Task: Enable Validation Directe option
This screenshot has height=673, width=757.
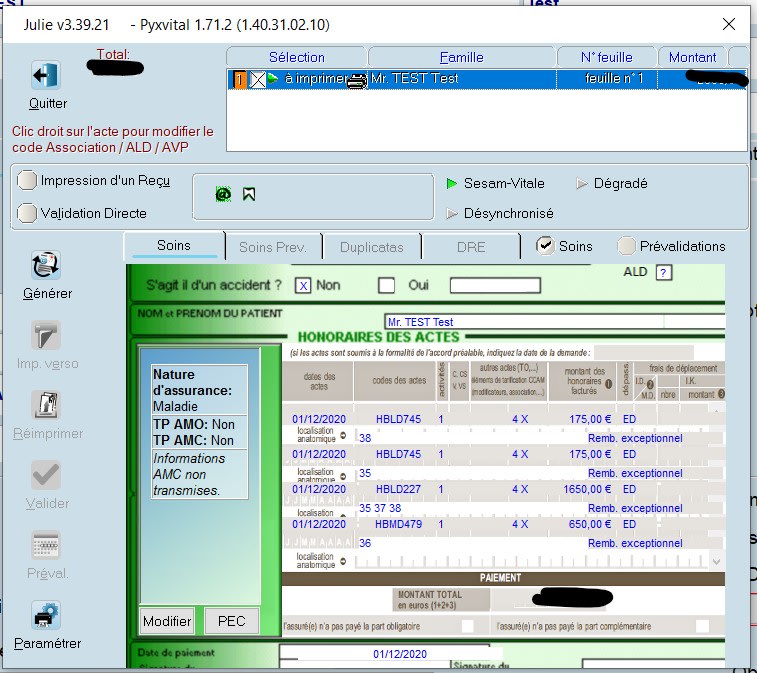Action: [27, 213]
